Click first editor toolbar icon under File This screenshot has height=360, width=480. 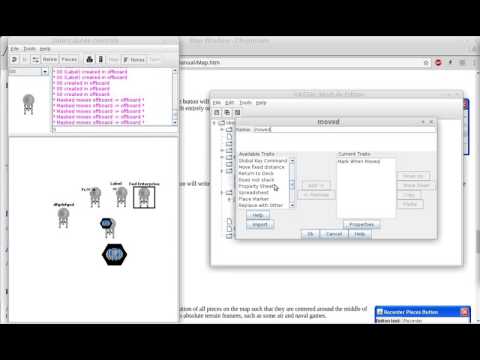pos(217,112)
